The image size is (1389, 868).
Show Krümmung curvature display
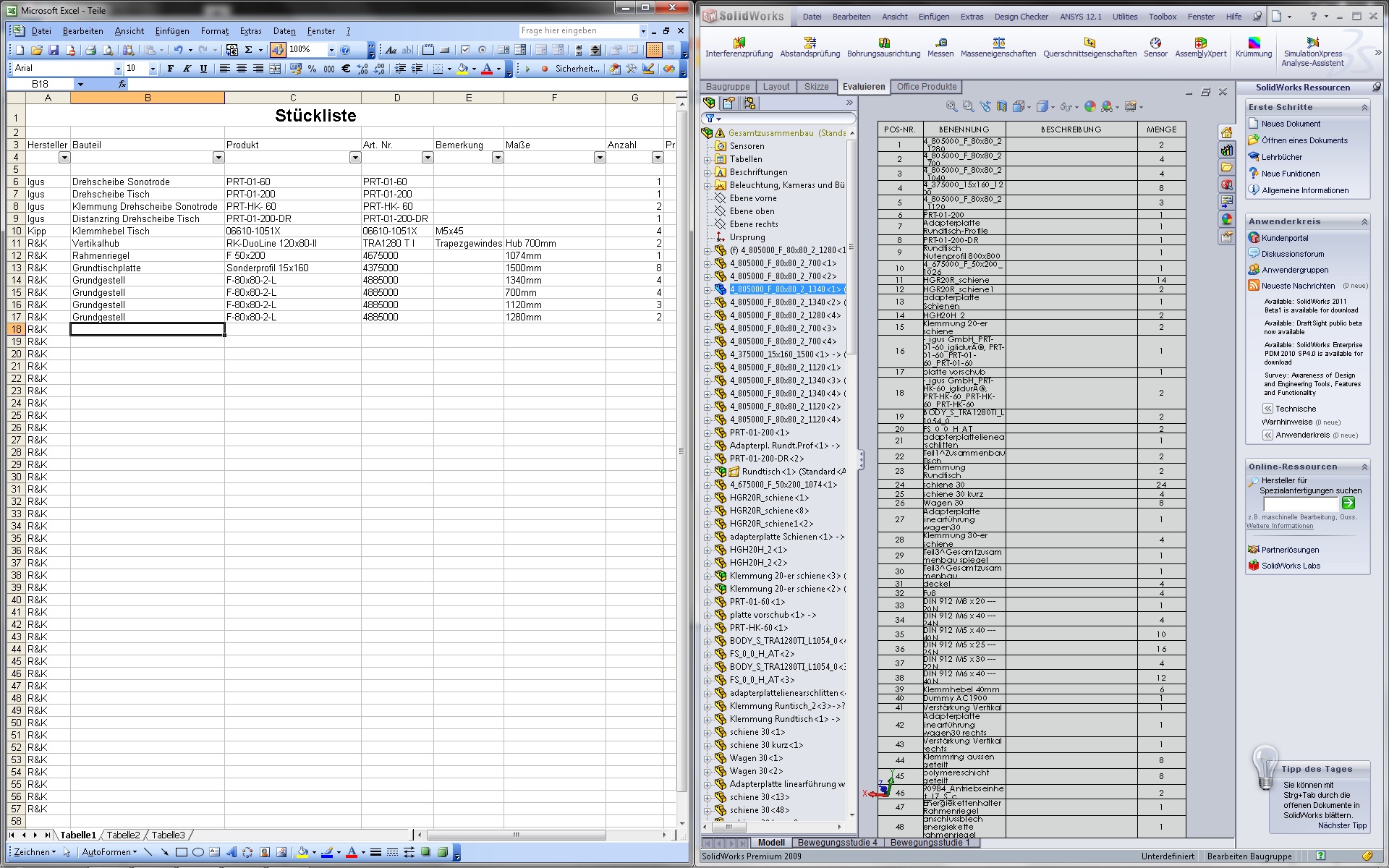point(1254,48)
